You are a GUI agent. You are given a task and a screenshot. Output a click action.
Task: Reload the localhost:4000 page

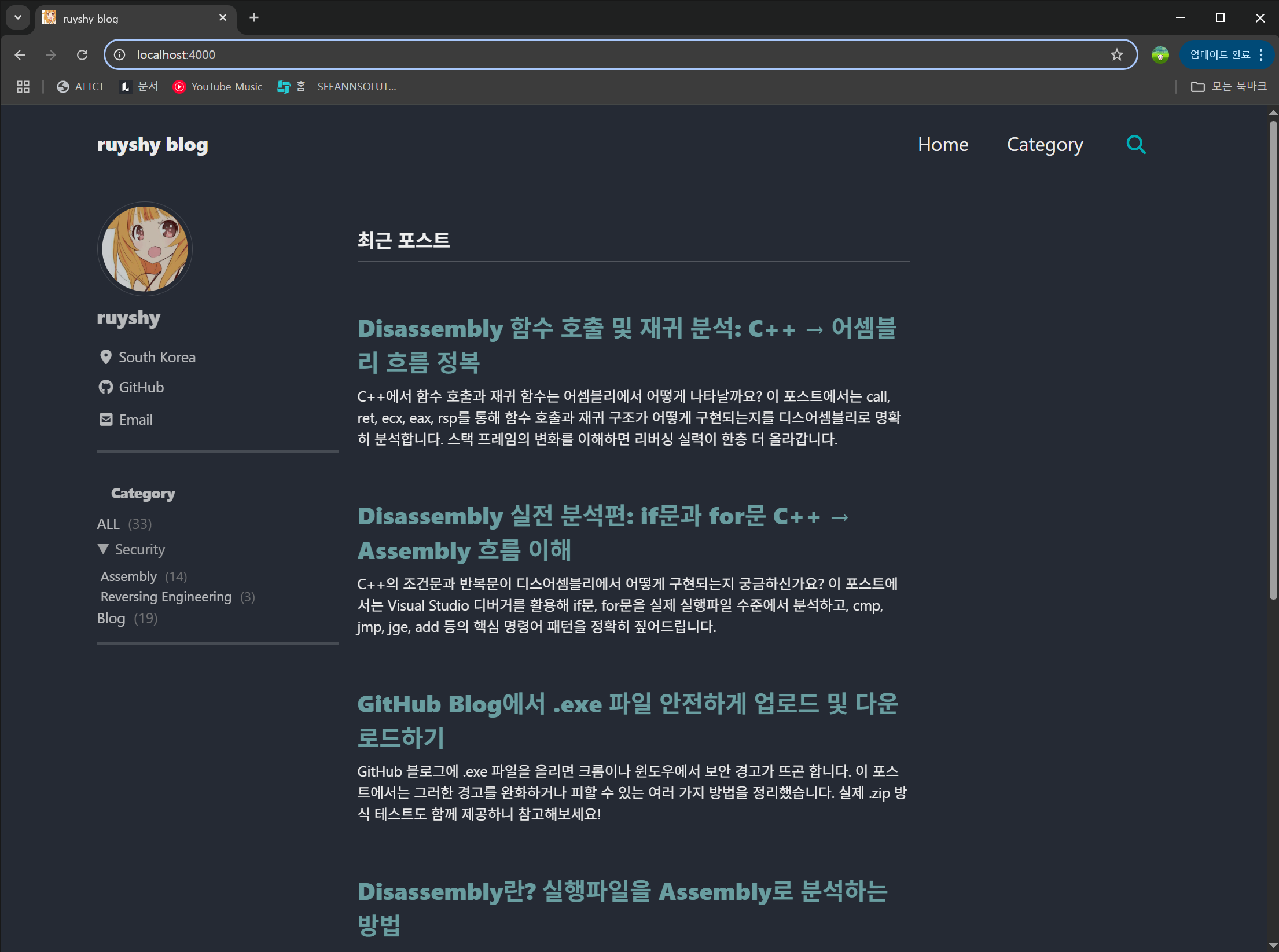click(82, 54)
